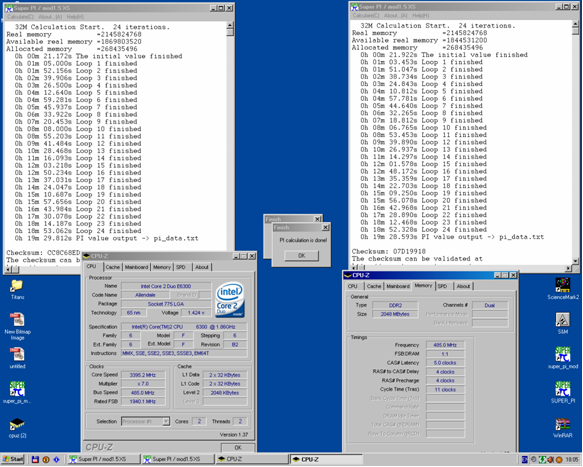Switch to first Super PI / mod1.5XS taskbar button

point(104,460)
